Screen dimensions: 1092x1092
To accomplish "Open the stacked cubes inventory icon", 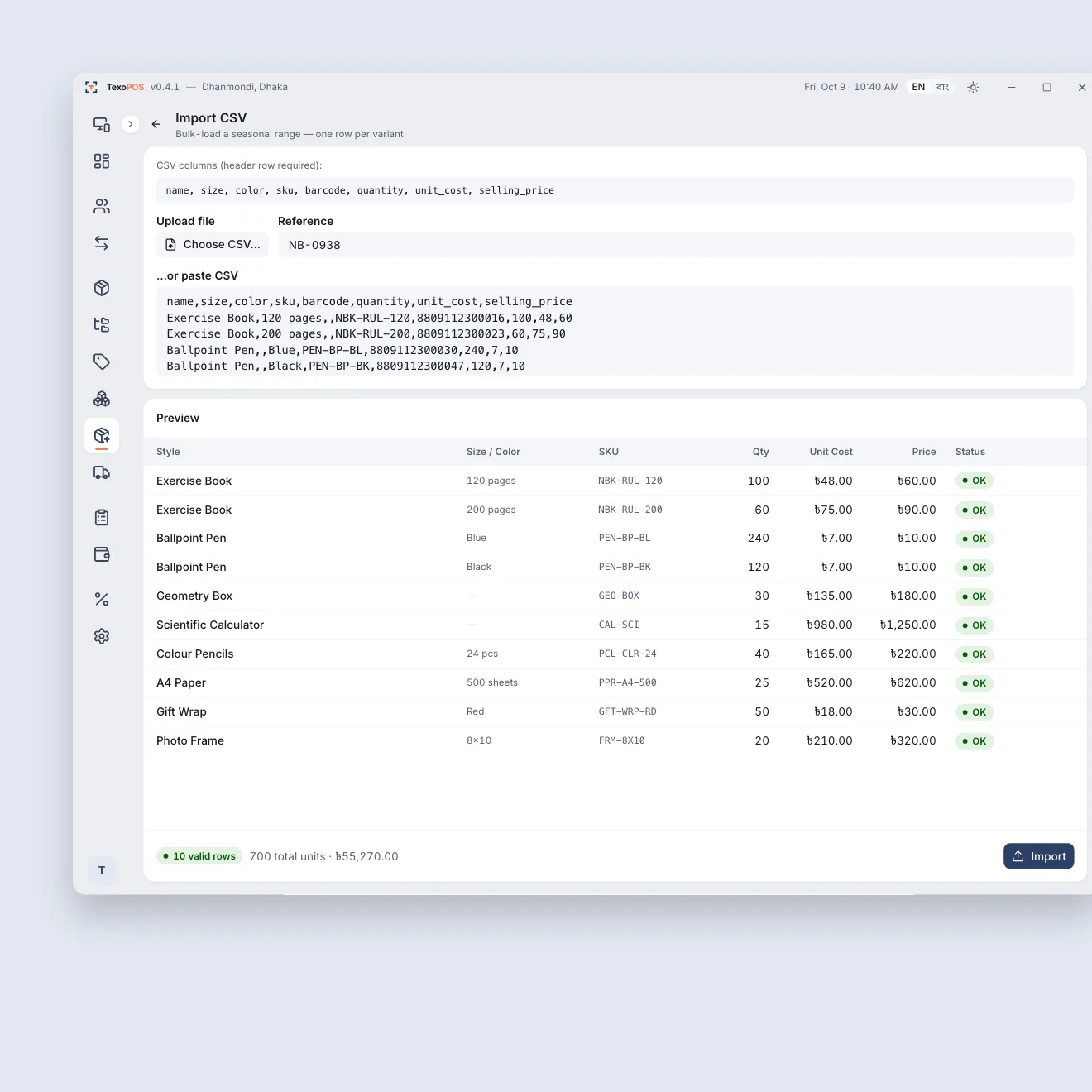I will (102, 399).
